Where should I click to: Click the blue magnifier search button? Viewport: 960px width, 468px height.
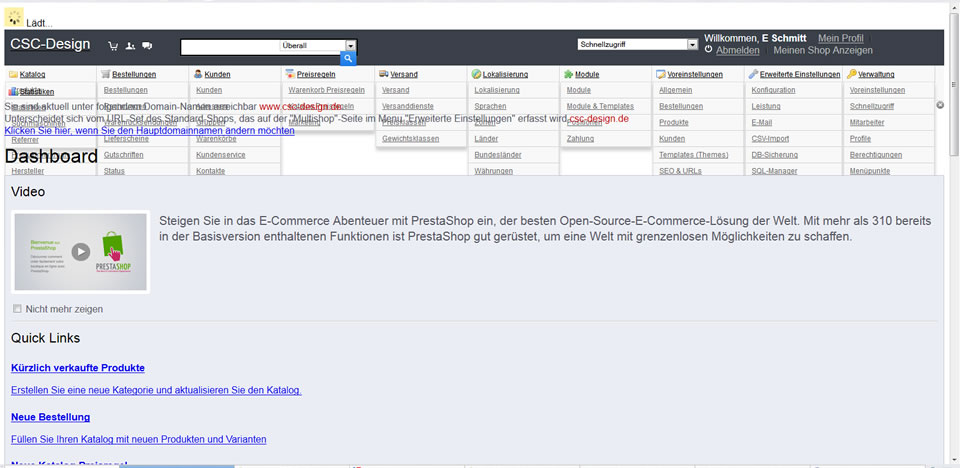(x=348, y=59)
